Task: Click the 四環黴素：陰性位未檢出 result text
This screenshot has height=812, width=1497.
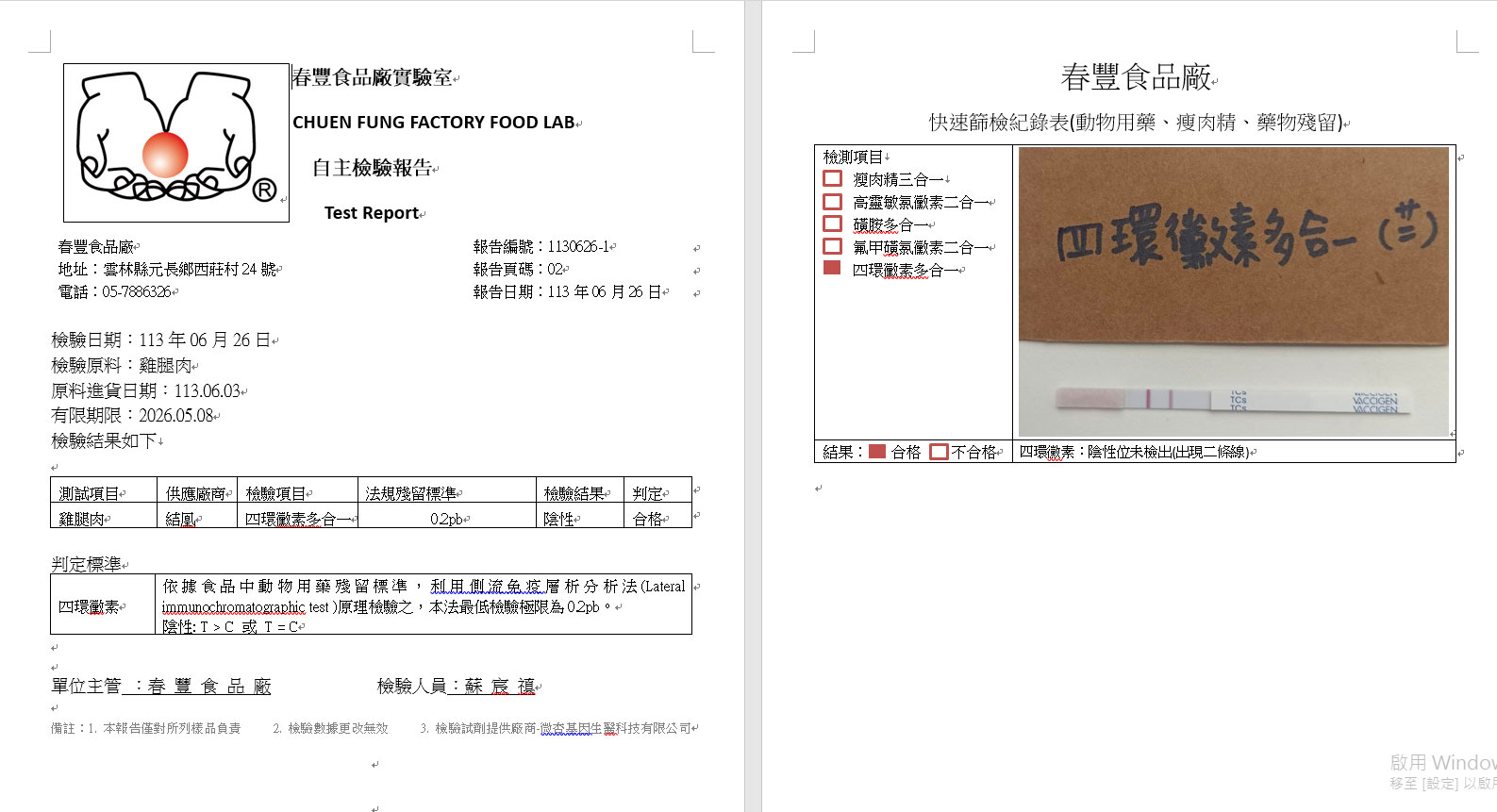Action: tap(1135, 453)
